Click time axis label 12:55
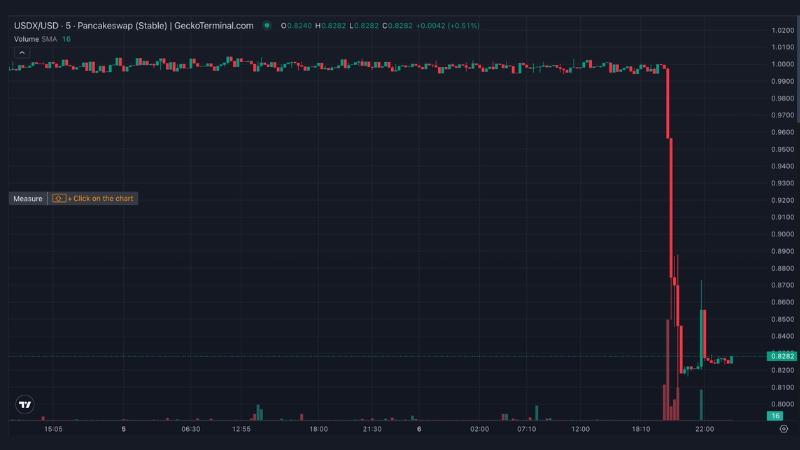800x450 pixels. coord(241,429)
